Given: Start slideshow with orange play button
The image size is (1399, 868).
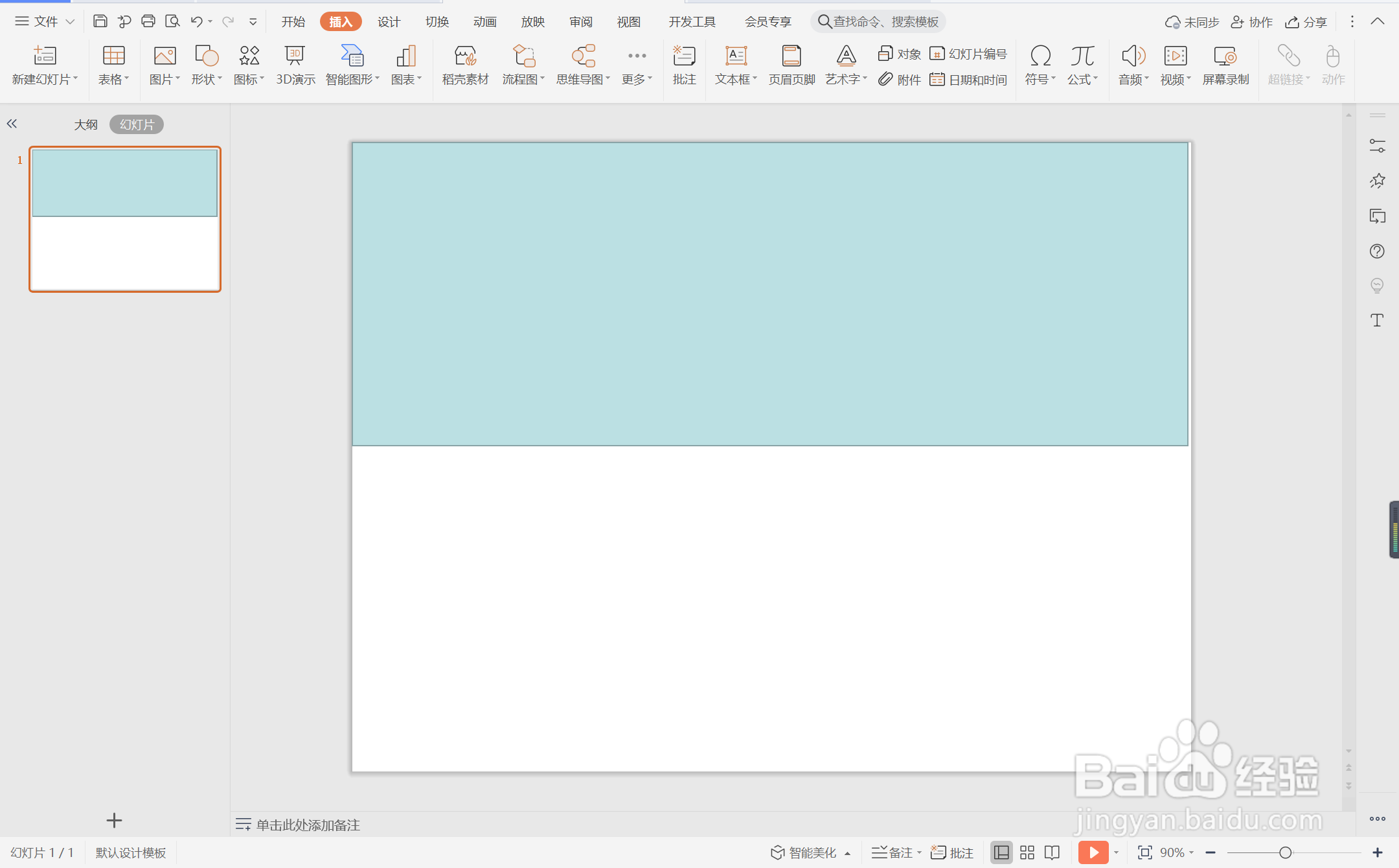Looking at the screenshot, I should (1093, 852).
